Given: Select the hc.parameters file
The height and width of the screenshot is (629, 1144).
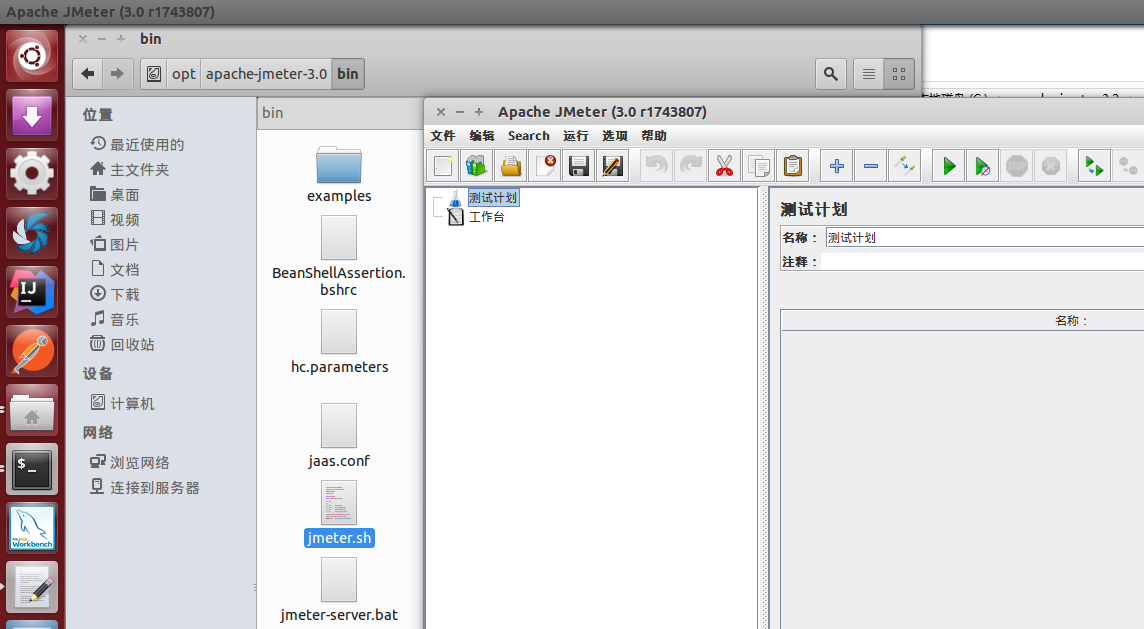Looking at the screenshot, I should pos(339,341).
